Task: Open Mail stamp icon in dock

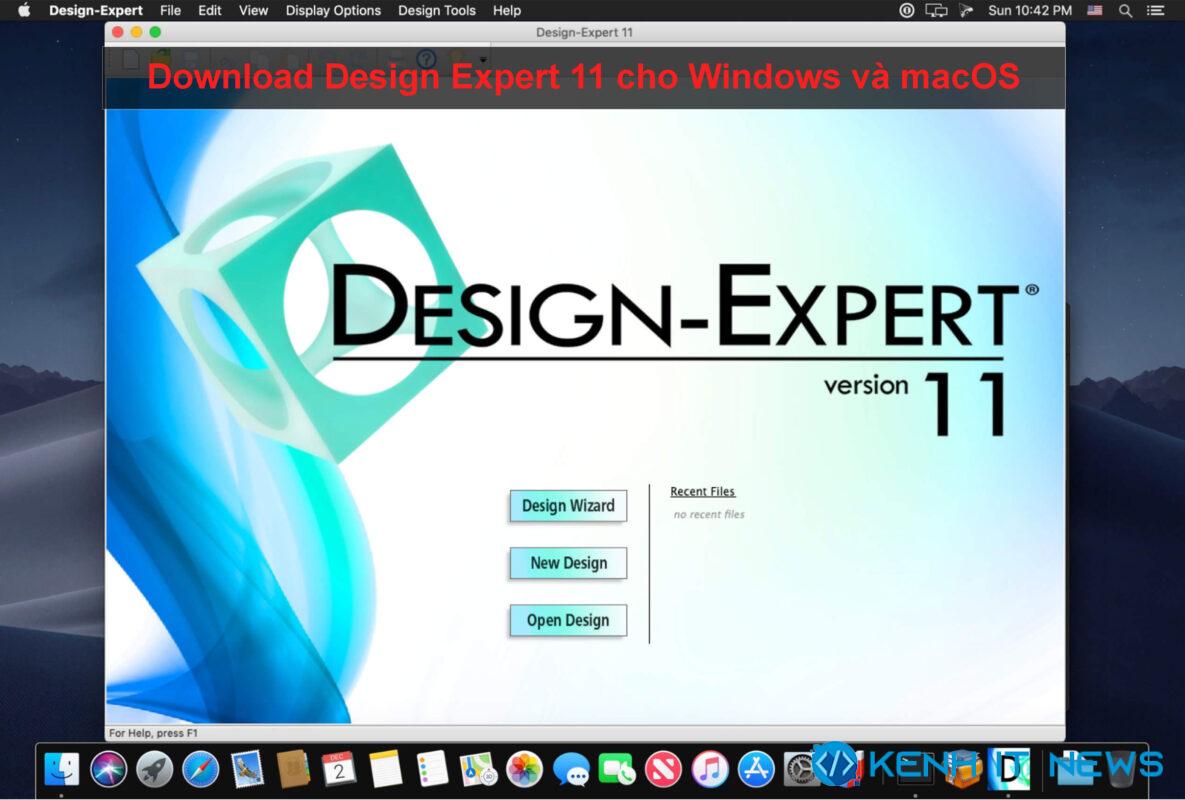Action: (x=246, y=769)
